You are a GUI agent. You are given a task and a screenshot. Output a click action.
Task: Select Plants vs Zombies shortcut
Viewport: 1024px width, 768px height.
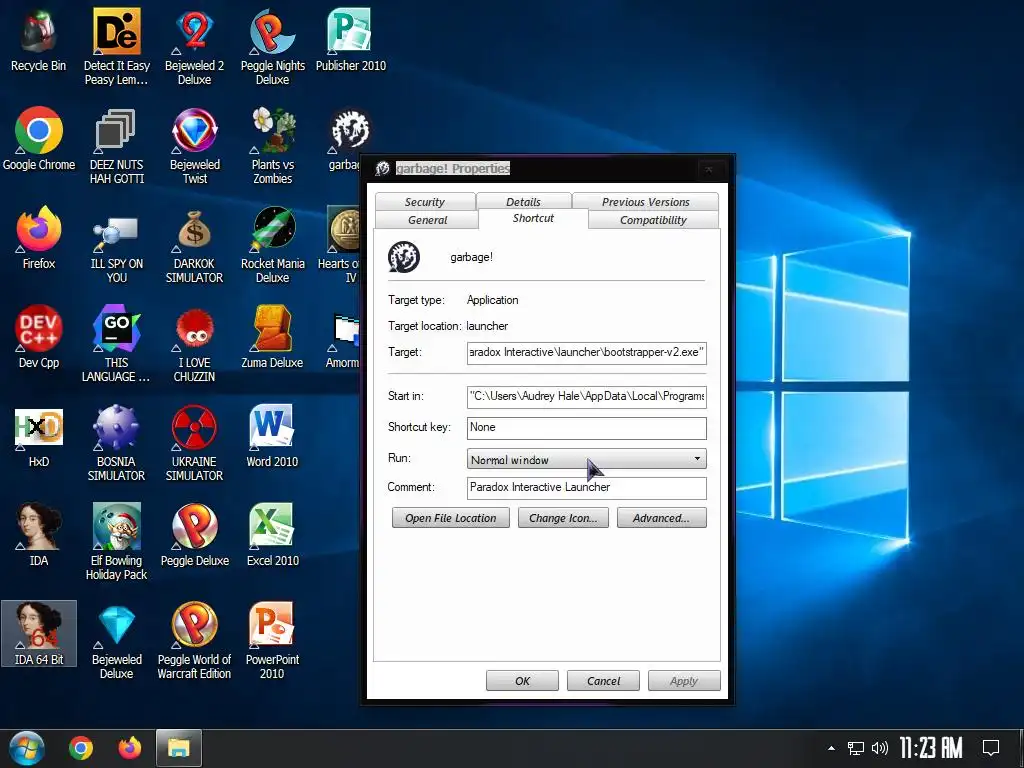click(272, 146)
